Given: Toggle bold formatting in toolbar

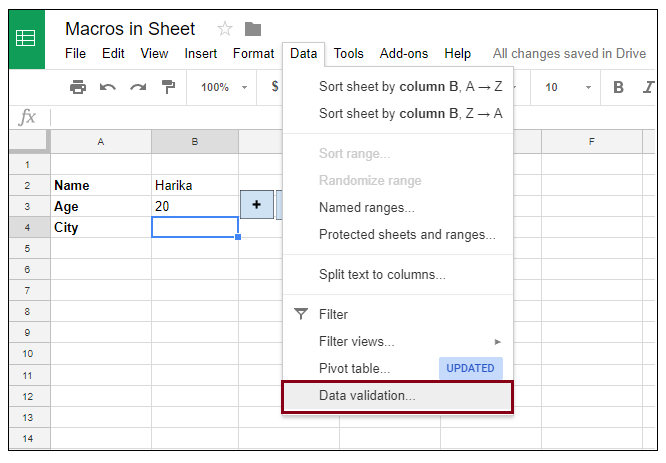Looking at the screenshot, I should coord(619,87).
